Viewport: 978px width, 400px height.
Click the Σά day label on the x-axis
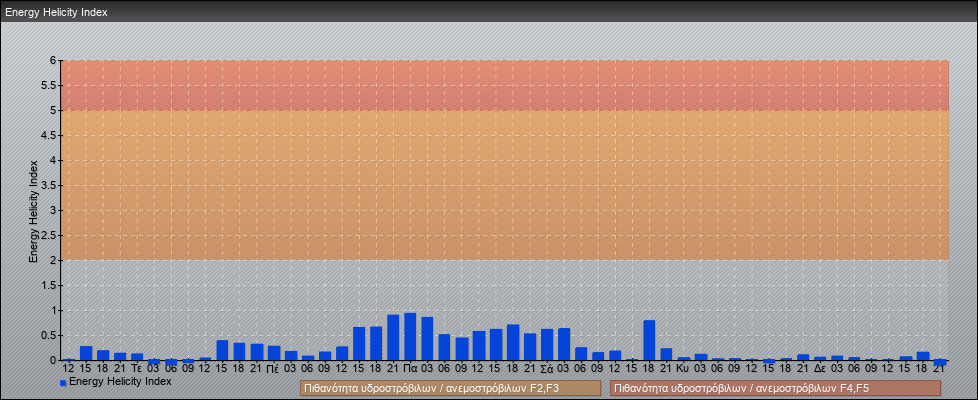(x=547, y=369)
